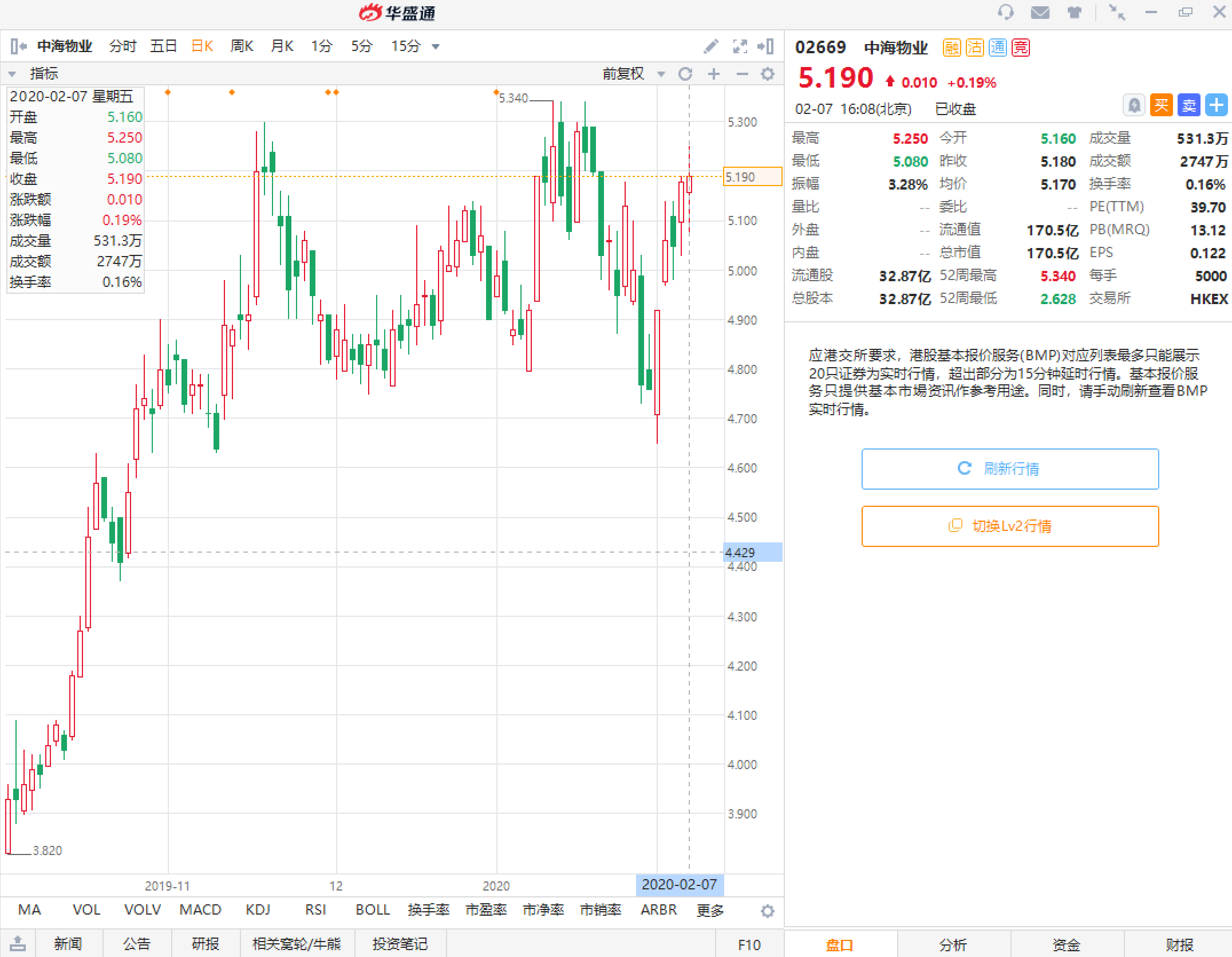The width and height of the screenshot is (1232, 957).
Task: Click the 切换Lv2行情 button
Action: (1009, 526)
